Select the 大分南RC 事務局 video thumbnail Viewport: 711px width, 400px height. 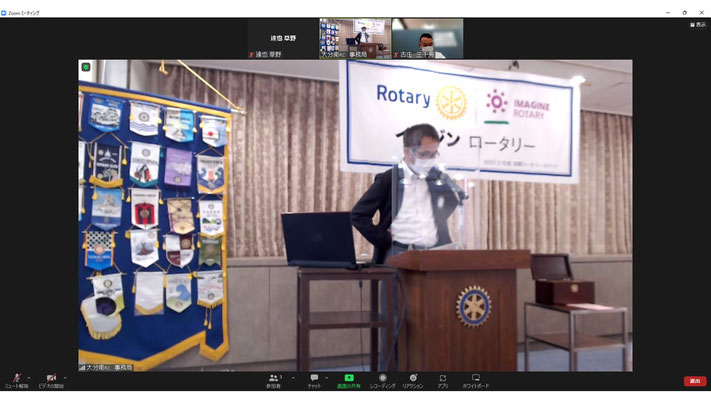coord(355,39)
